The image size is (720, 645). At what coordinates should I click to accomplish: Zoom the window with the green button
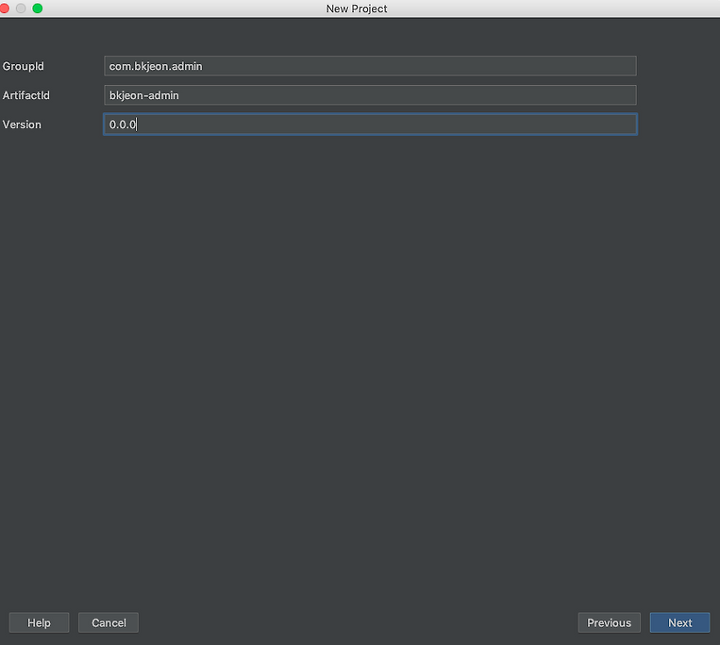[x=38, y=8]
